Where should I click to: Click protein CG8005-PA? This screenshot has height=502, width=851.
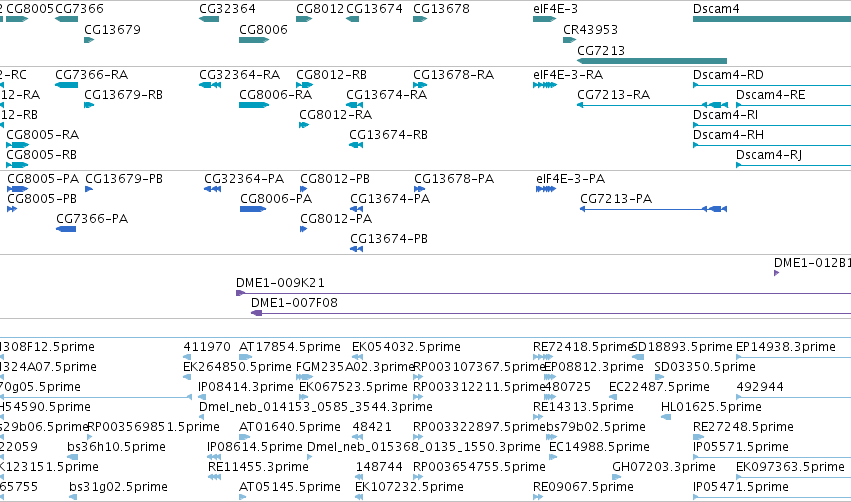tap(43, 179)
